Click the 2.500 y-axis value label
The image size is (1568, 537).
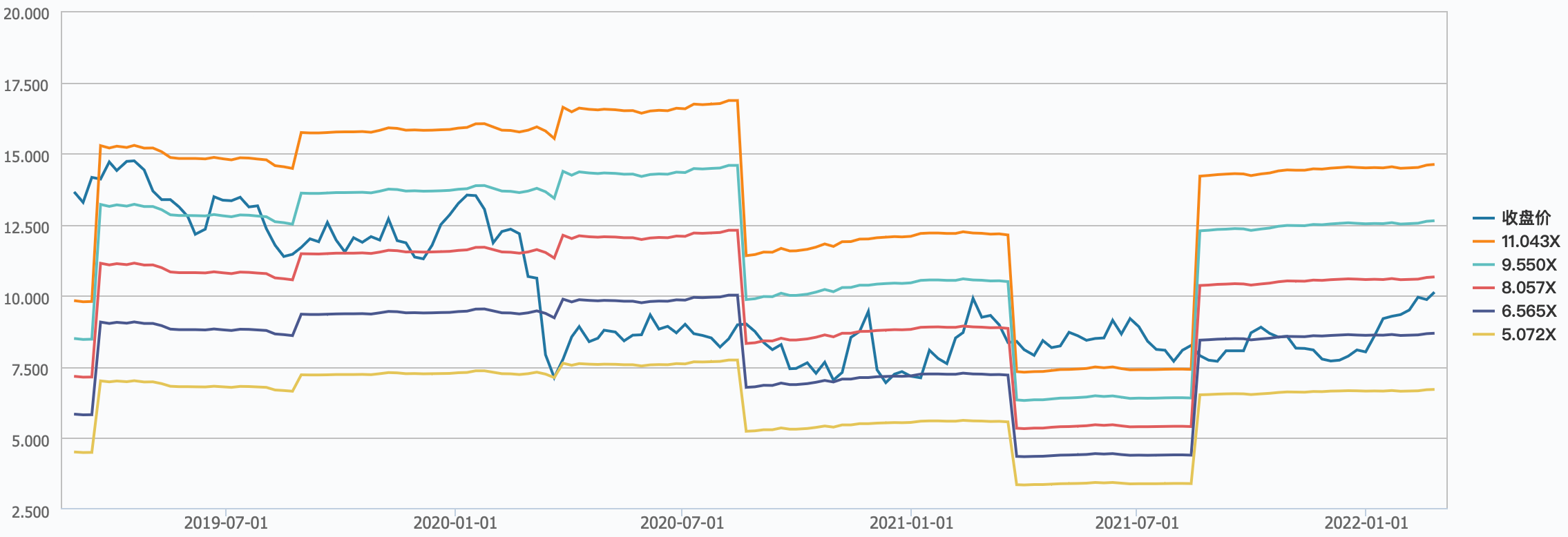(x=31, y=511)
